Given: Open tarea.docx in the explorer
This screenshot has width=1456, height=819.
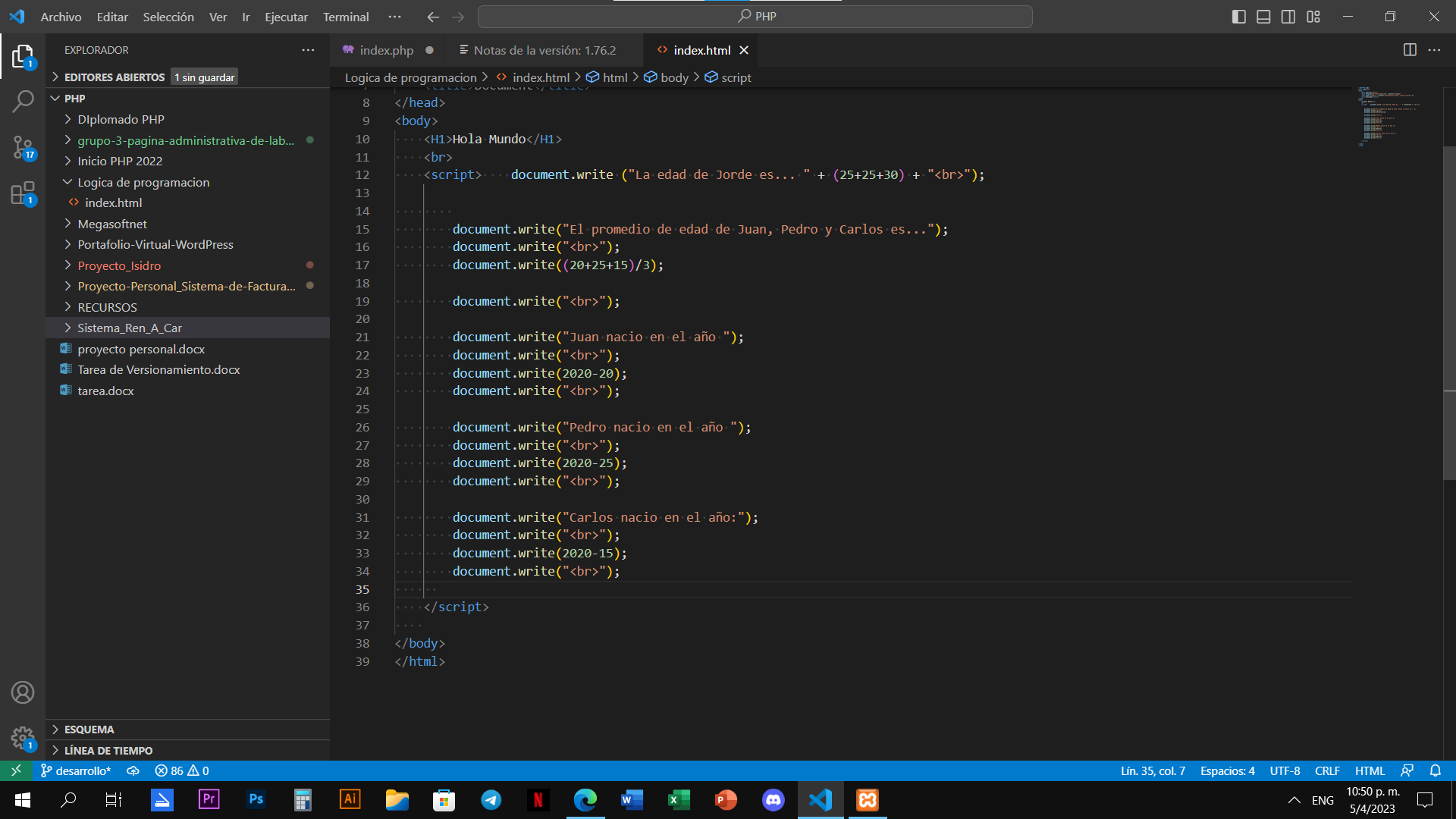Looking at the screenshot, I should tap(187, 391).
